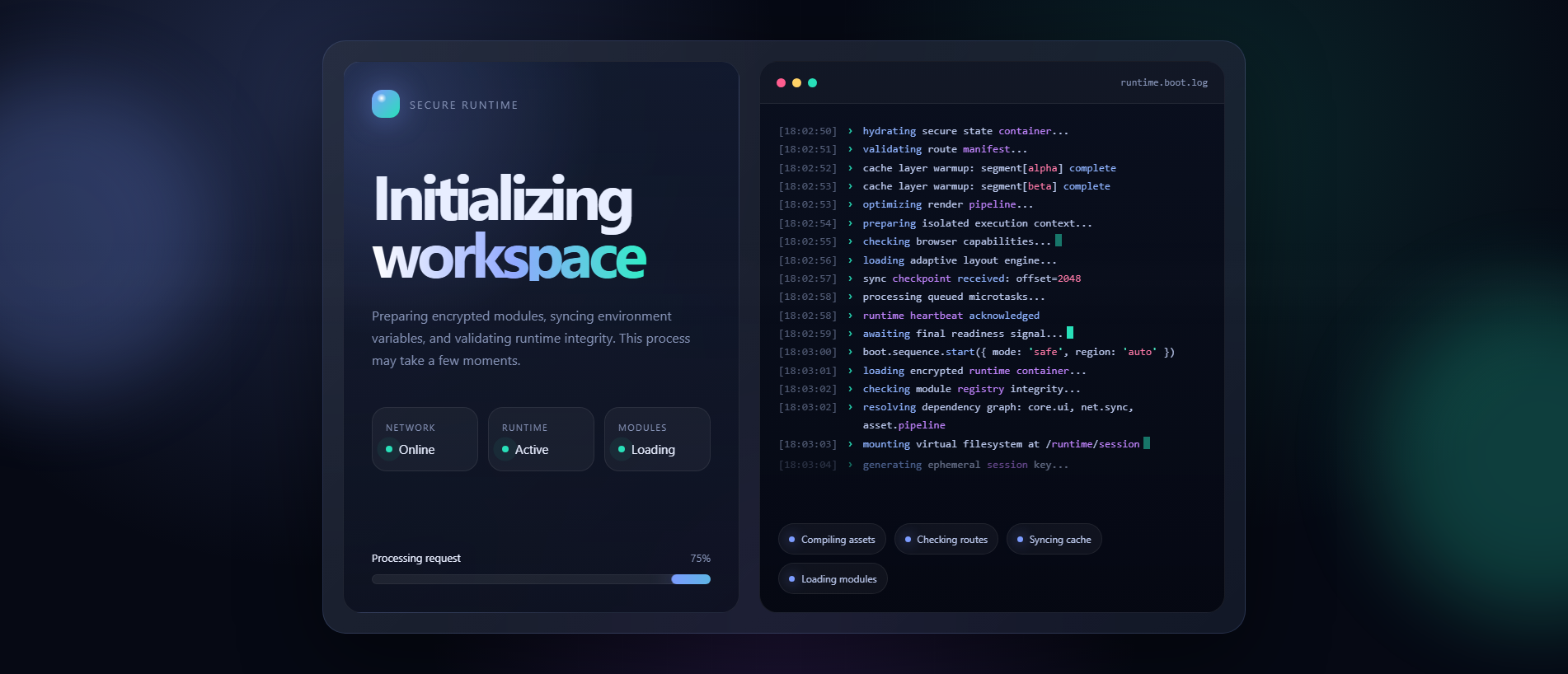Click the [18:02:50] timestamp
Screen dimensions: 1568x674
807,131
